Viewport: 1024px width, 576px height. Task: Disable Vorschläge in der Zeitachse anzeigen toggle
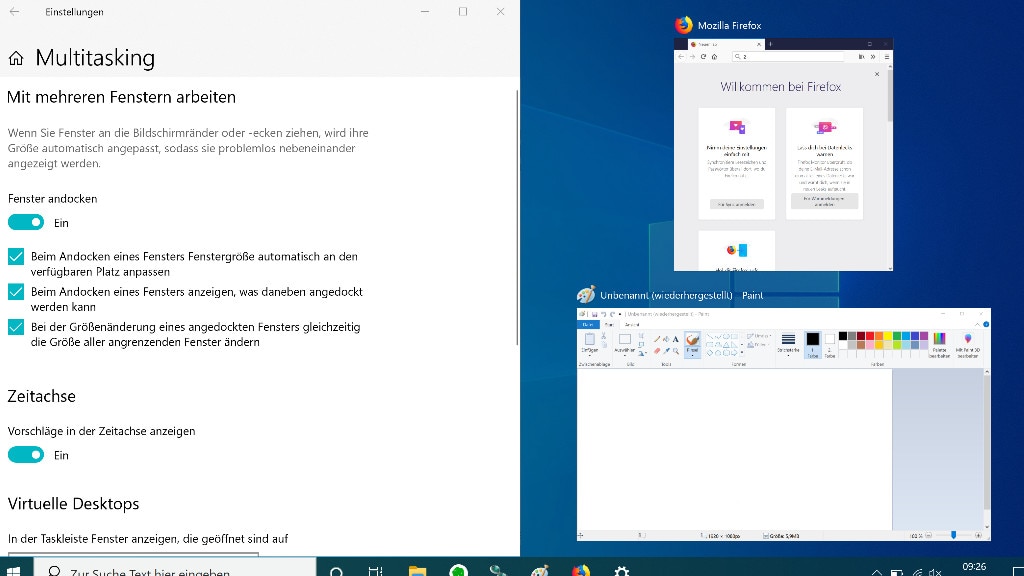pyautogui.click(x=26, y=455)
